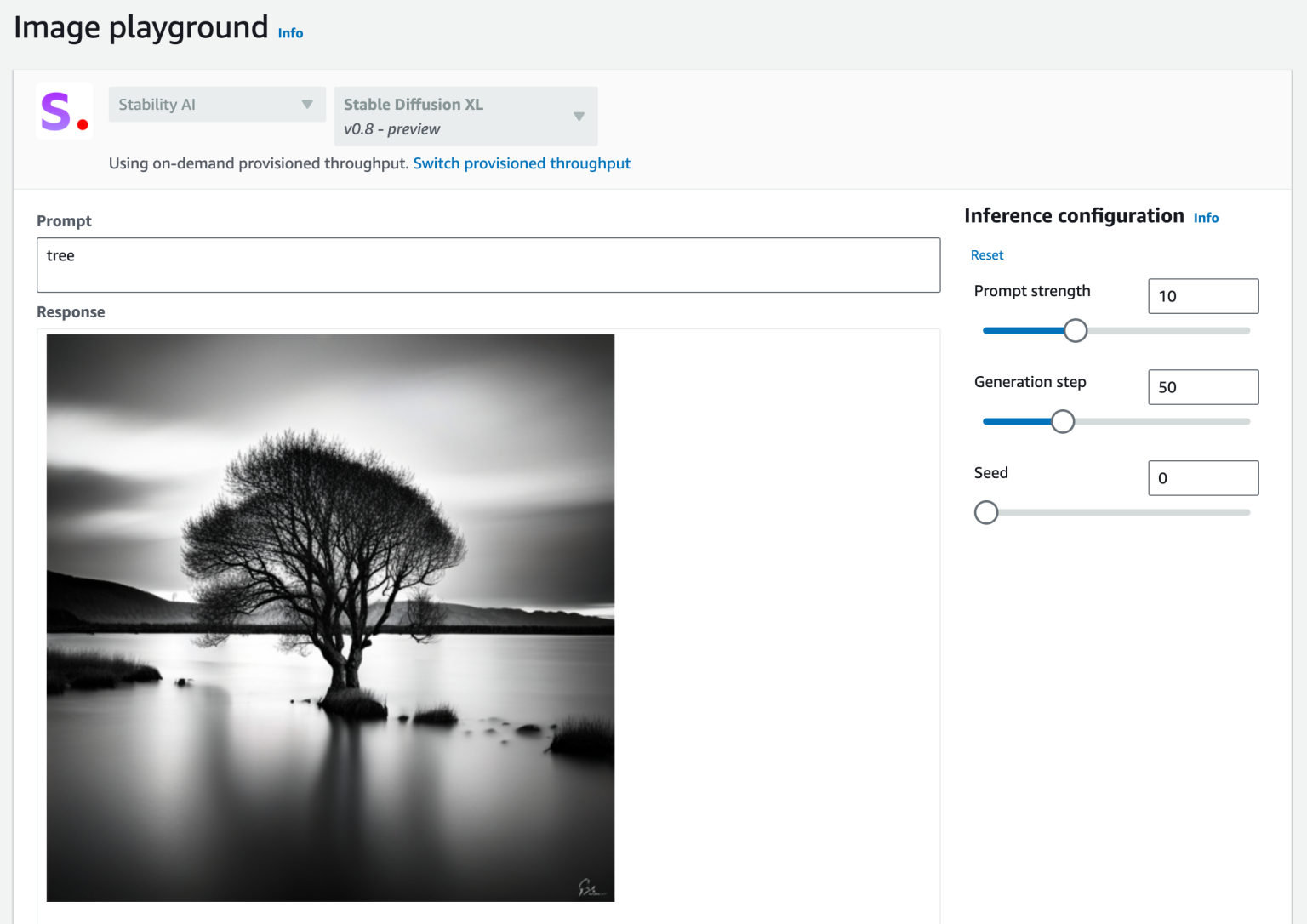Click the Generation step slider handle
The width and height of the screenshot is (1307, 924).
click(x=1063, y=422)
